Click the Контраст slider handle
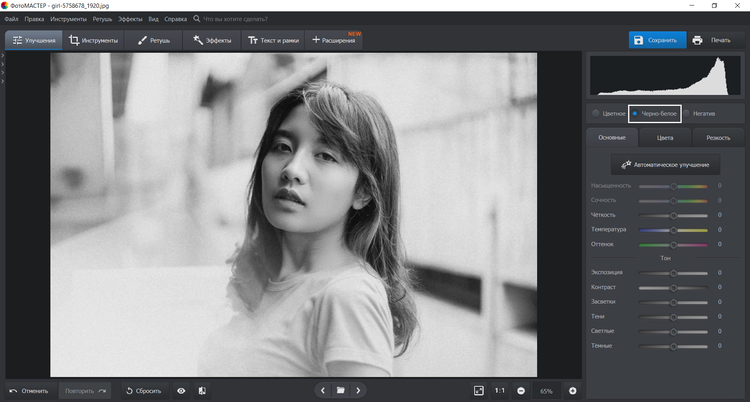The height and width of the screenshot is (402, 750). tap(673, 287)
